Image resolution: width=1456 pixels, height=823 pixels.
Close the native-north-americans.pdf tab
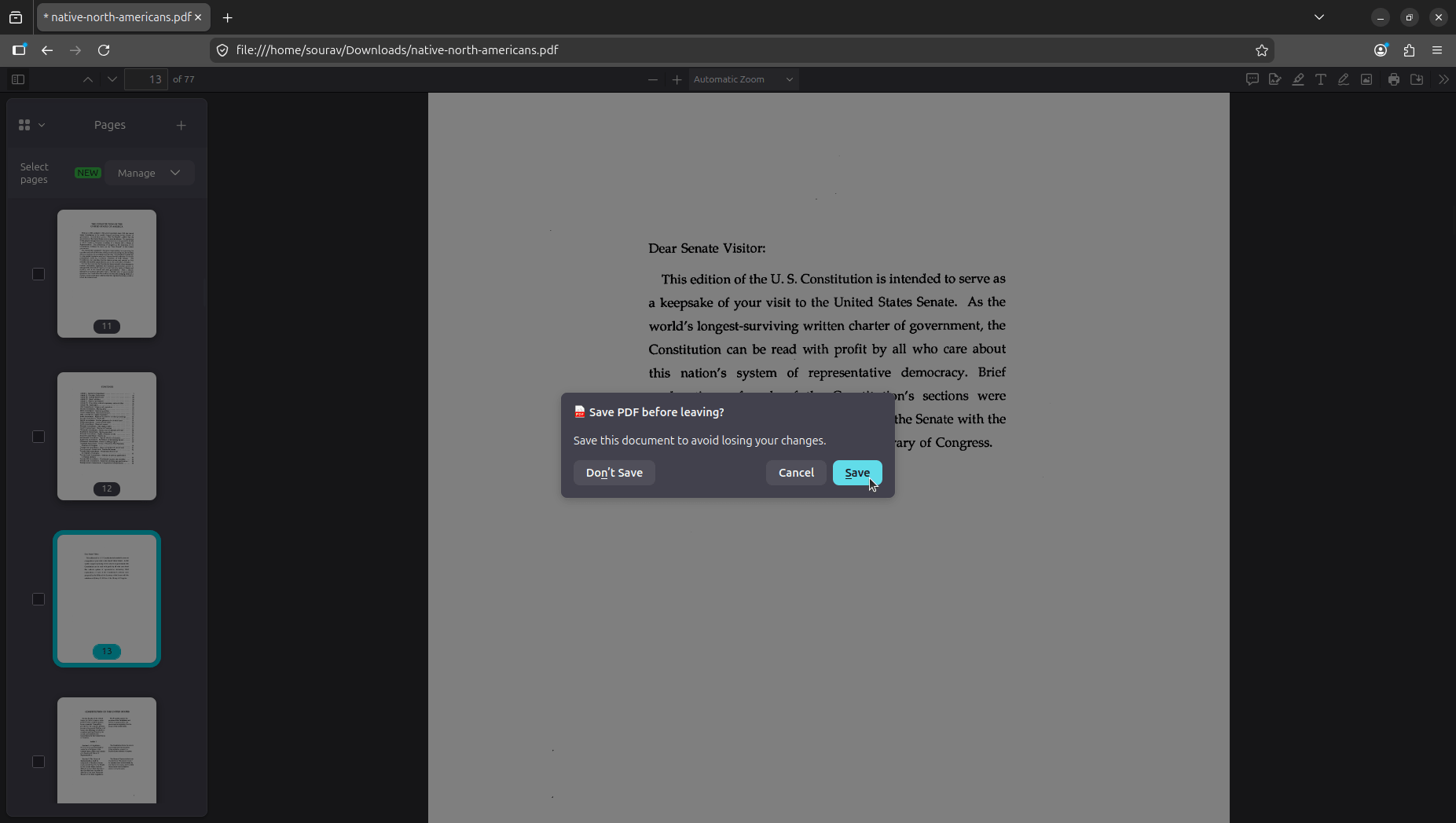pos(198,17)
